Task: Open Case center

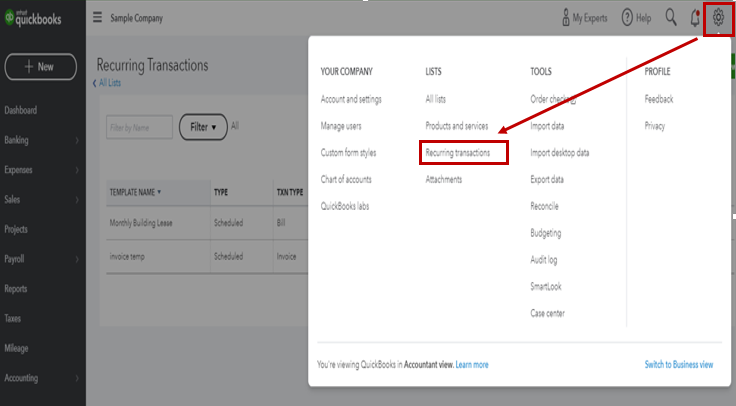Action: pos(547,313)
